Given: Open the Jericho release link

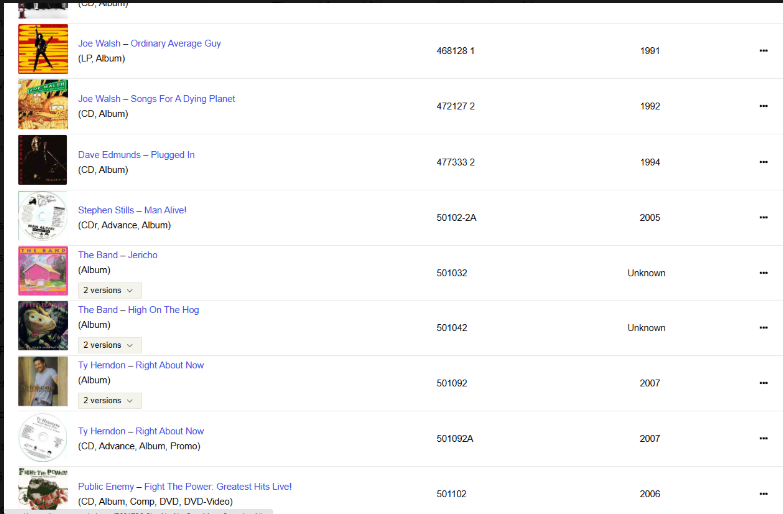Looking at the screenshot, I should pos(142,255).
